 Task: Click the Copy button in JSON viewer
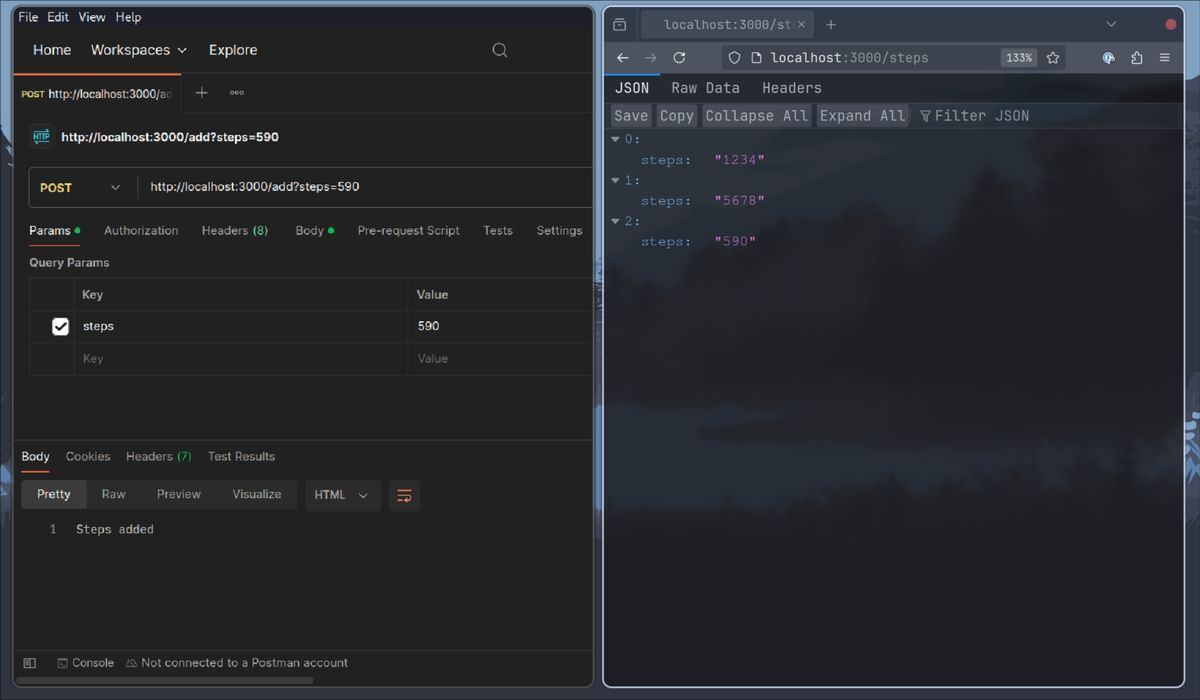(676, 116)
